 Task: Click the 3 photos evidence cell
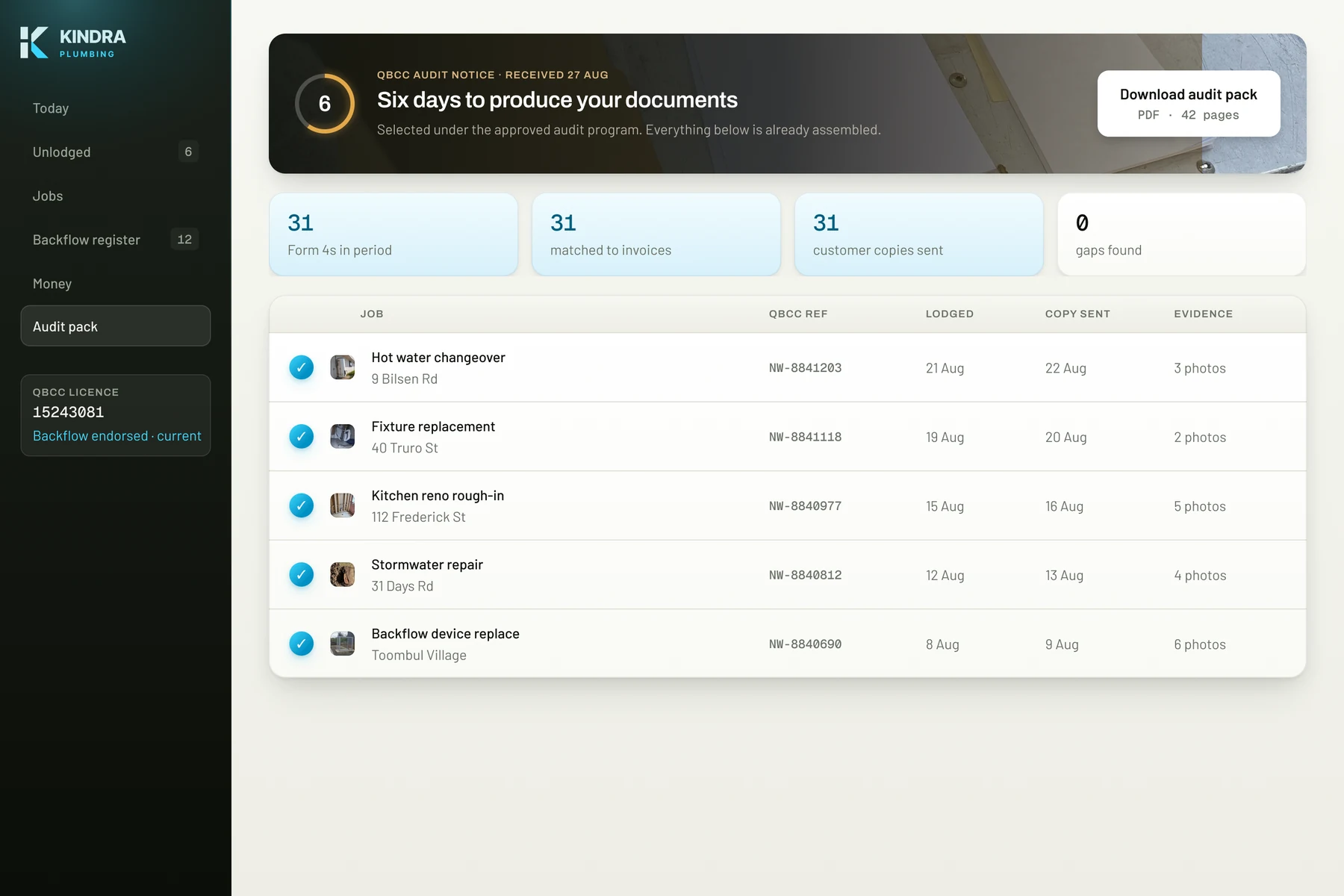(x=1200, y=368)
